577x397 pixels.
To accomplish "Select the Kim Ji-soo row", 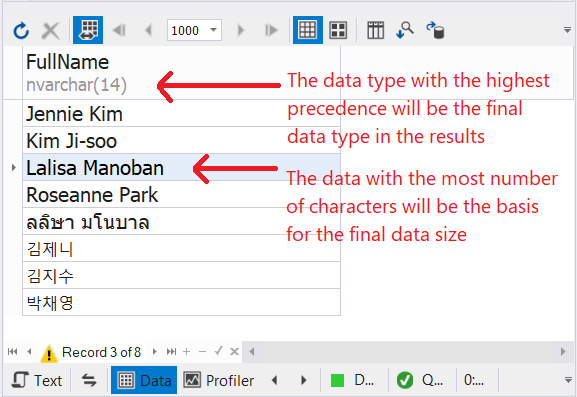I will click(181, 140).
